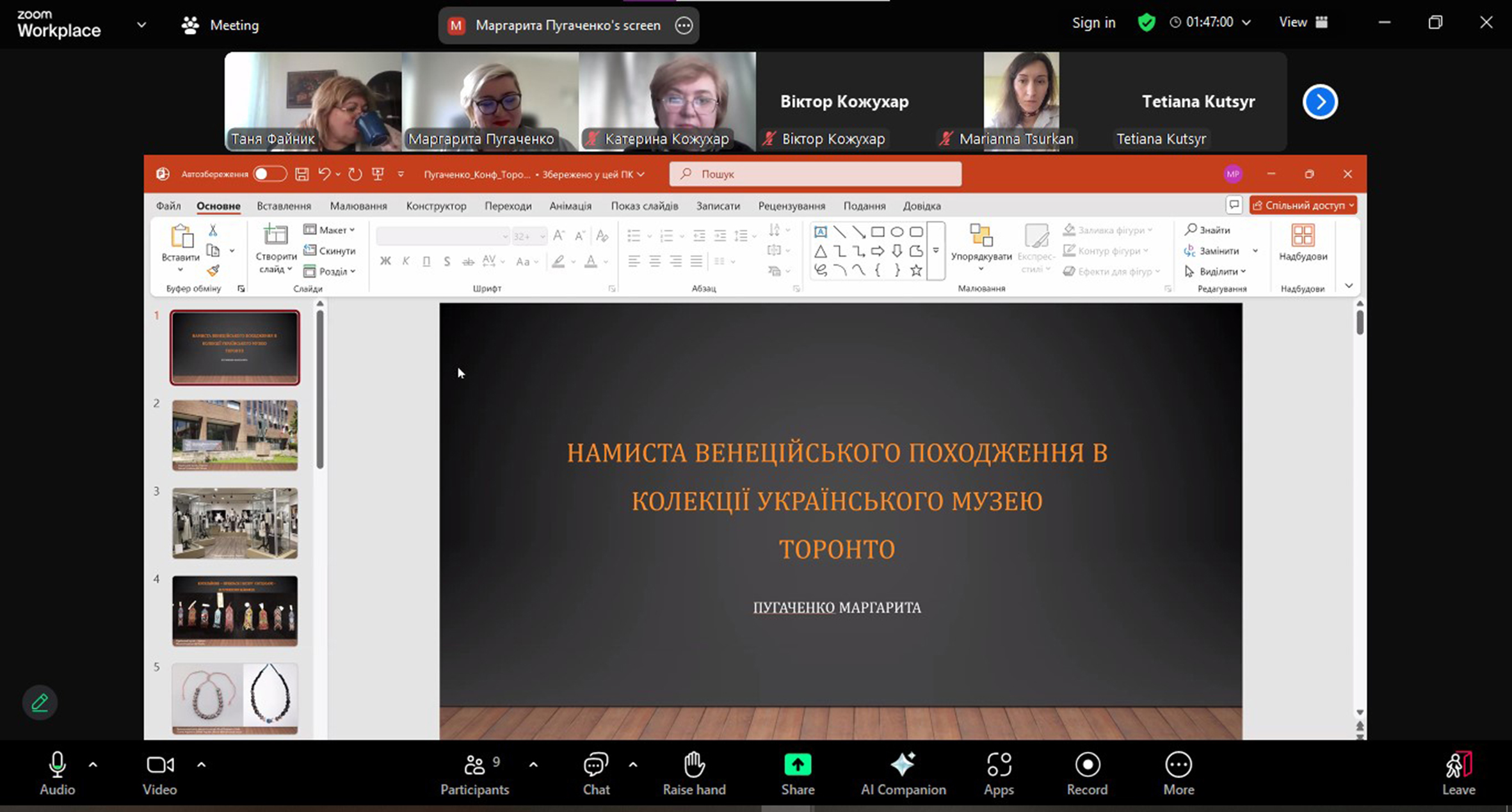Viewport: 1512px width, 812px height.
Task: Open the font size dropdown
Action: (542, 236)
